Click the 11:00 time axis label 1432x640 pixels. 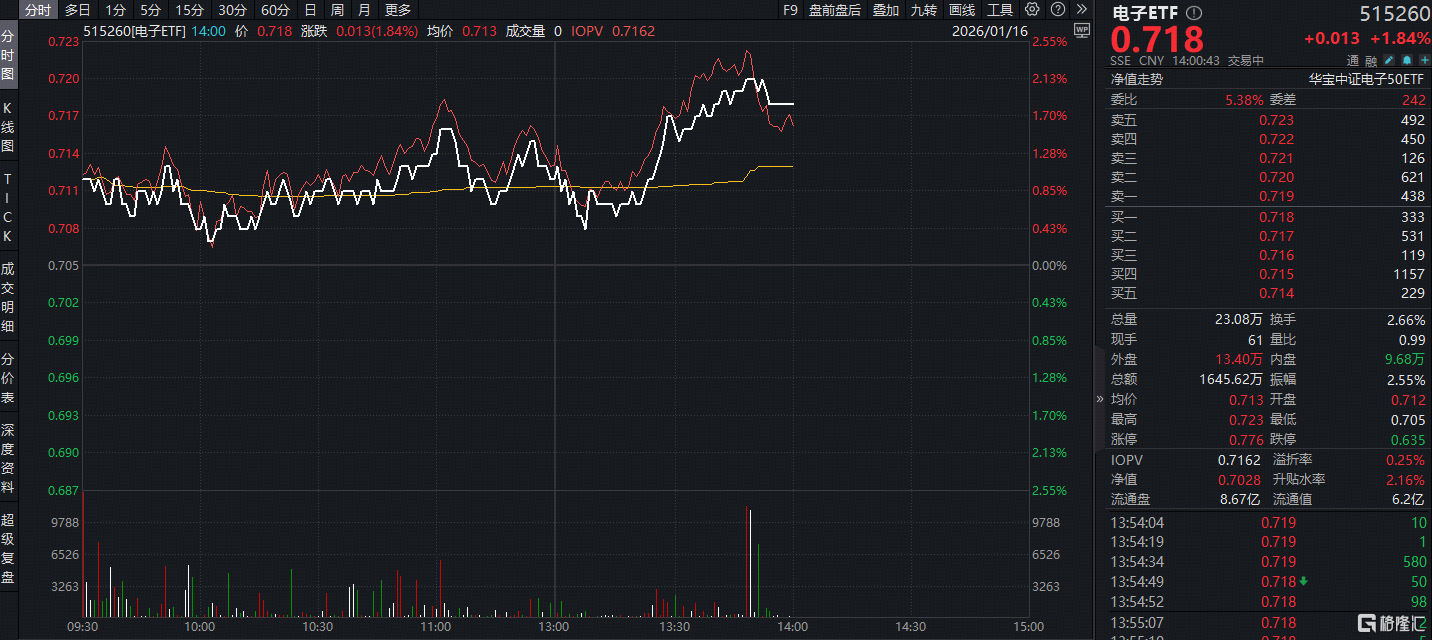436,626
